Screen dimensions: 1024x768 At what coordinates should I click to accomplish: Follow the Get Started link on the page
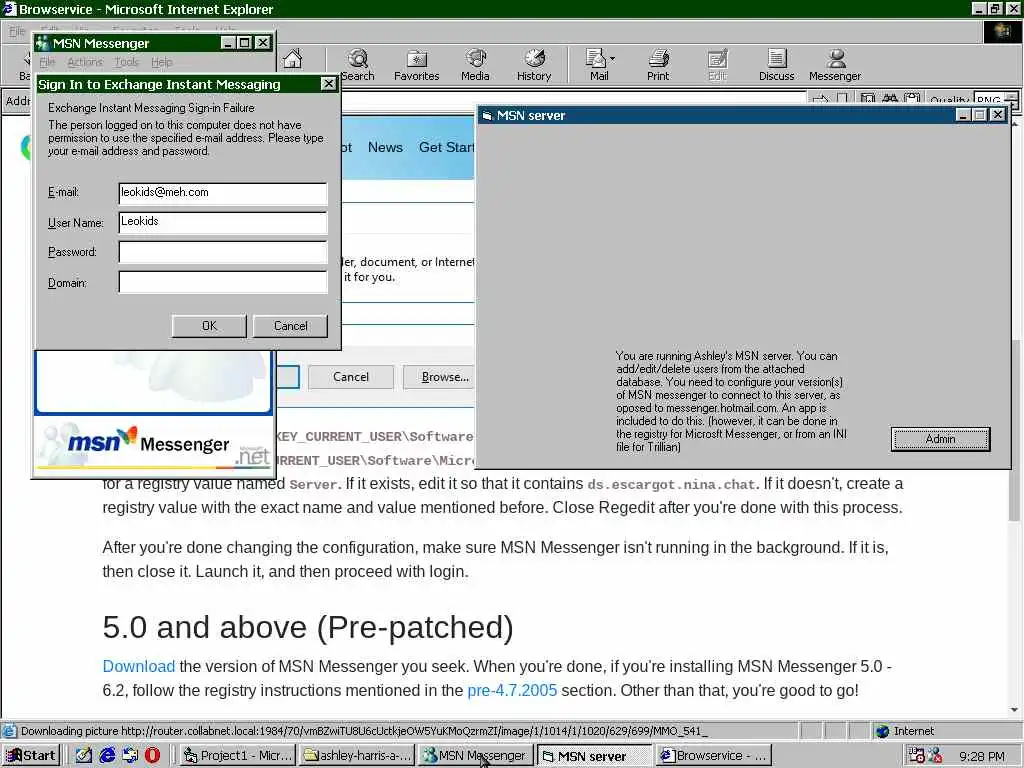tap(447, 148)
